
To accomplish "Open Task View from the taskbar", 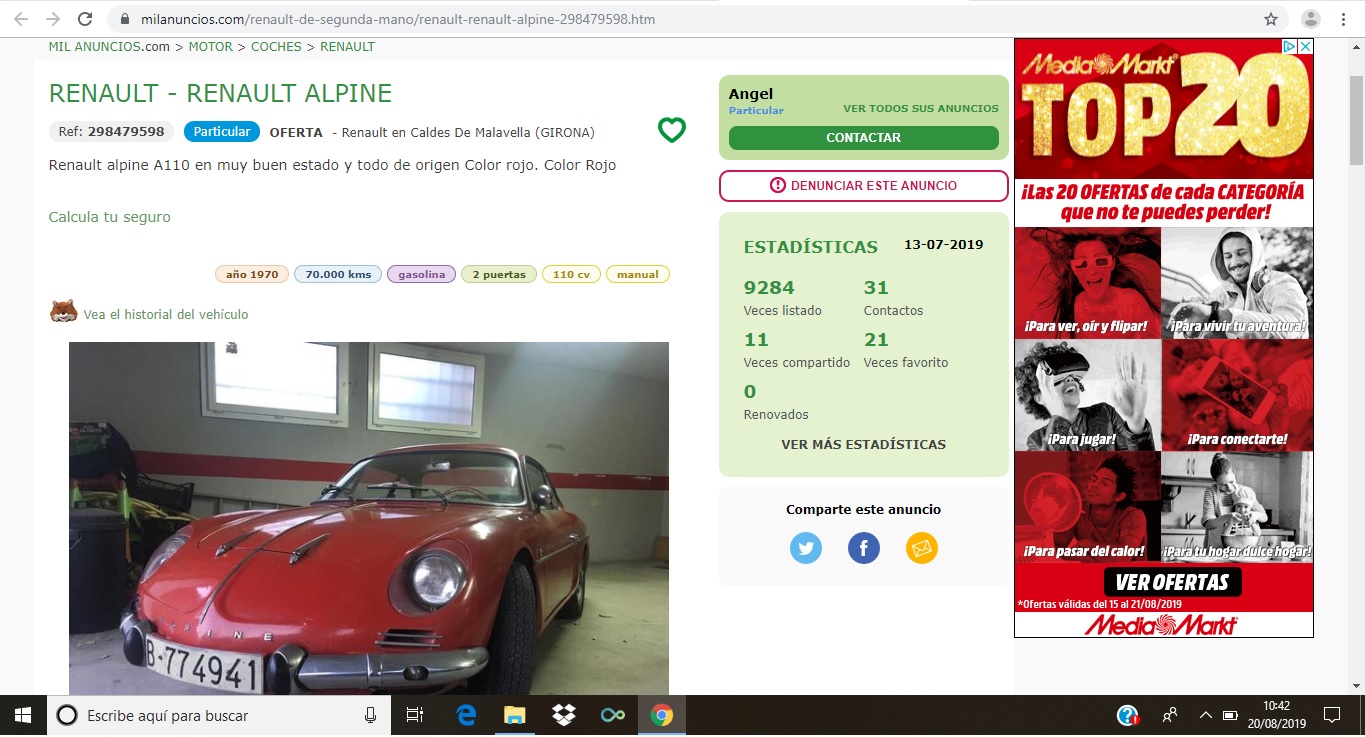I will [414, 715].
